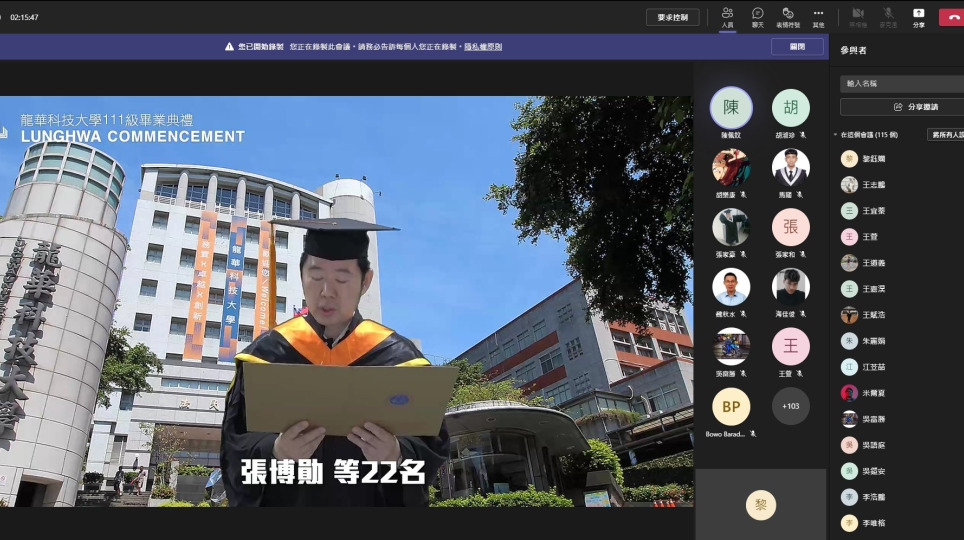Toggle the camera on or off
This screenshot has height=540, width=964.
(x=858, y=17)
